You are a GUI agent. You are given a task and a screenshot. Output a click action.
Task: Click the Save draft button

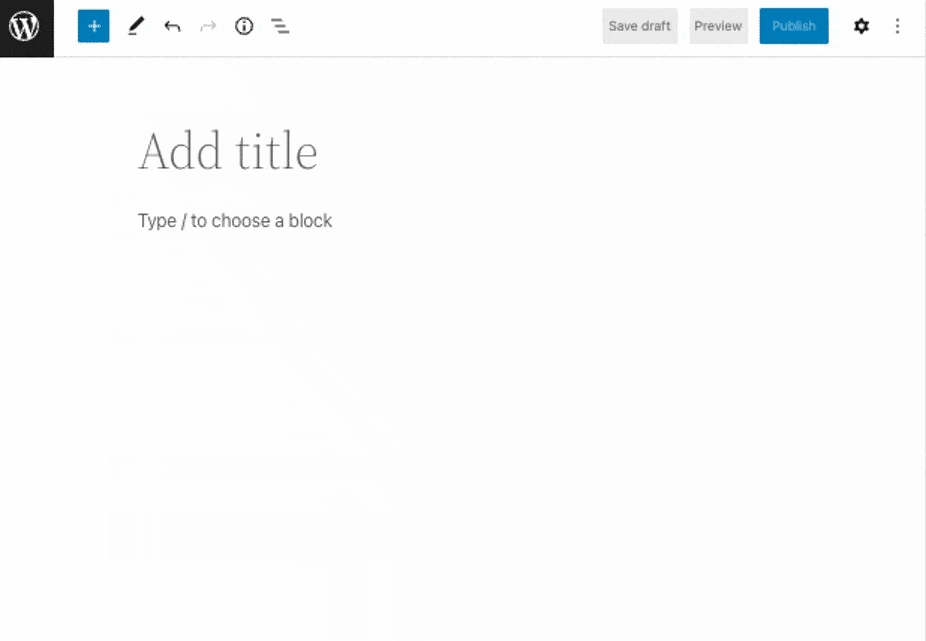639,27
